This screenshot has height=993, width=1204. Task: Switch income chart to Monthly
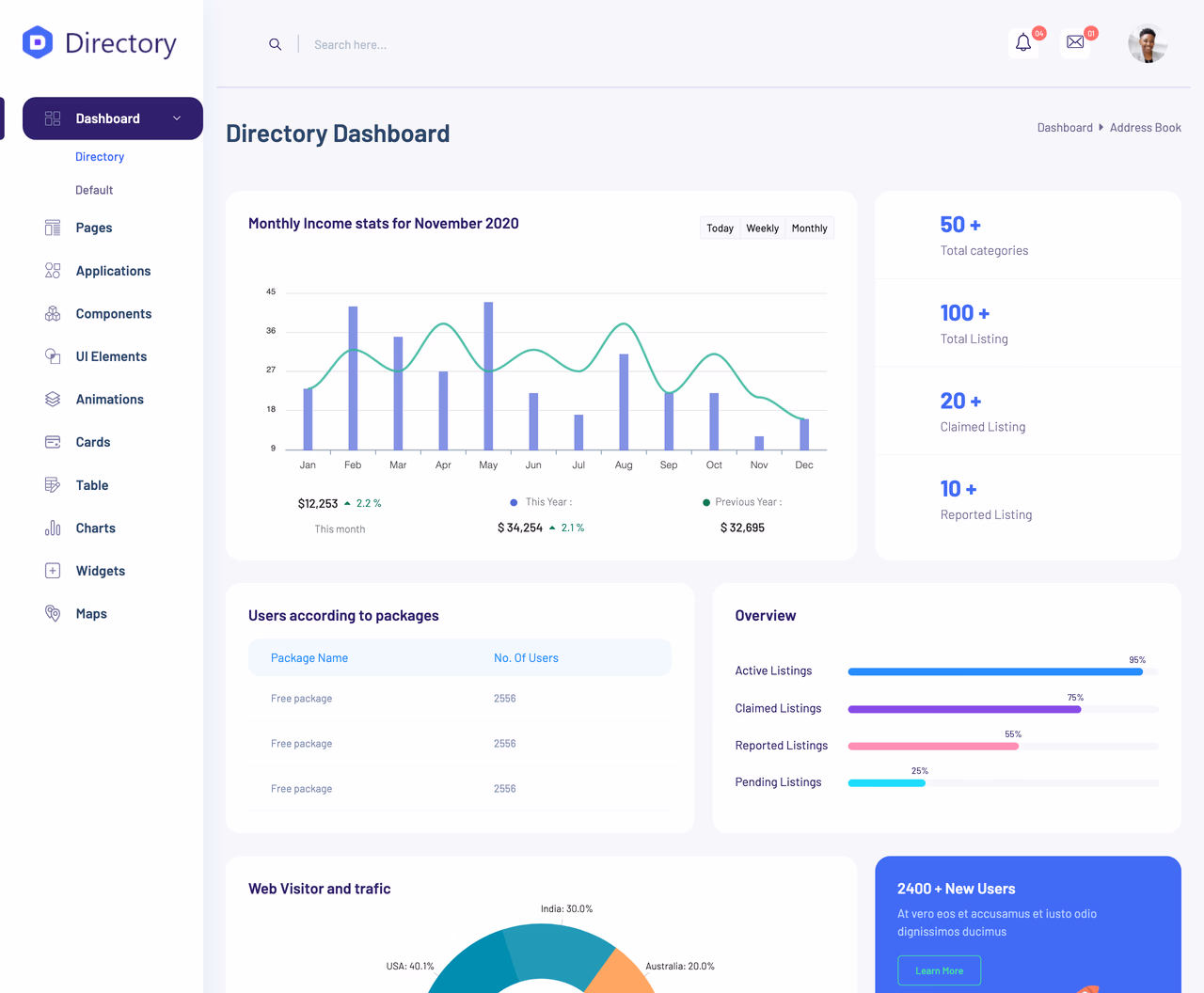pos(810,228)
